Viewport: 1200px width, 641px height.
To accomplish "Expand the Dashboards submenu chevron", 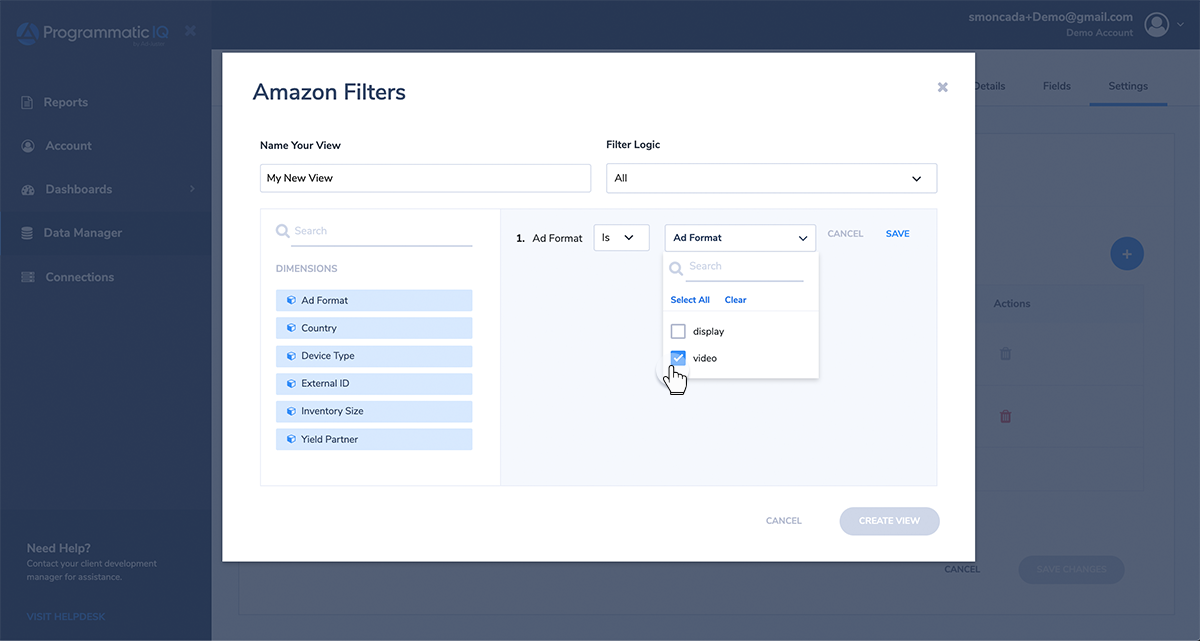I will pos(192,189).
